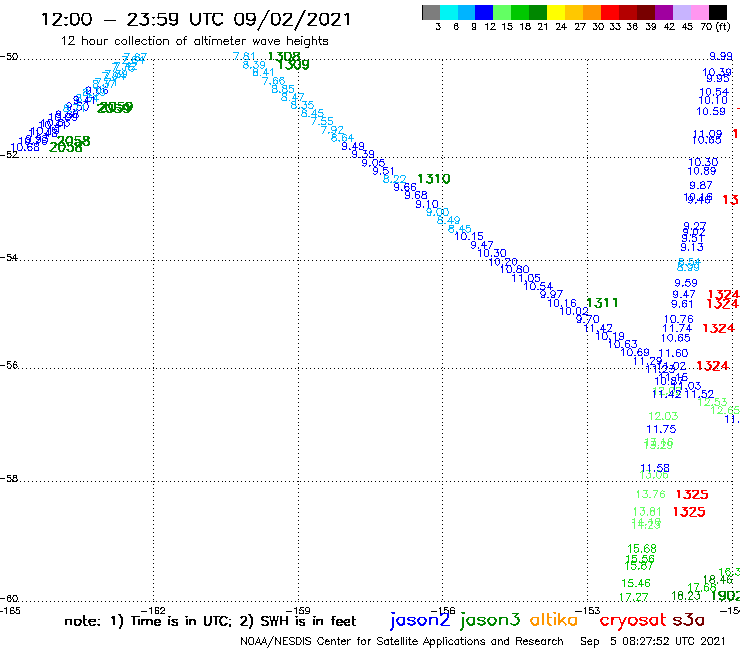Click the timestamp 'Sep 5 08:27:52 UTC 2021'
Screen dimensions: 740x650
pos(652,641)
